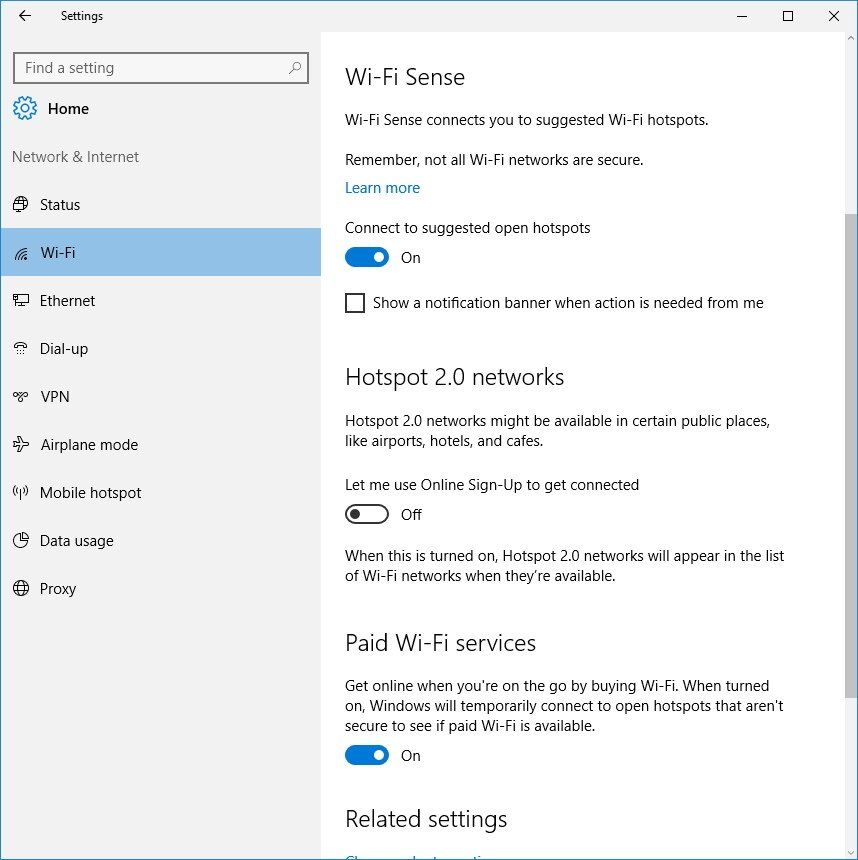
Task: Click the Status globe icon
Action: (21, 204)
